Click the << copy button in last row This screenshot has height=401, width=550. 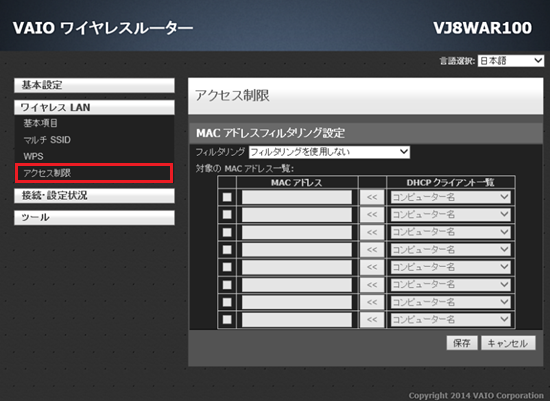coord(372,320)
